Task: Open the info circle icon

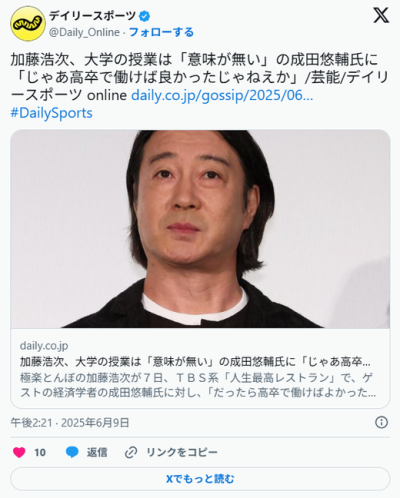Action: tap(381, 422)
